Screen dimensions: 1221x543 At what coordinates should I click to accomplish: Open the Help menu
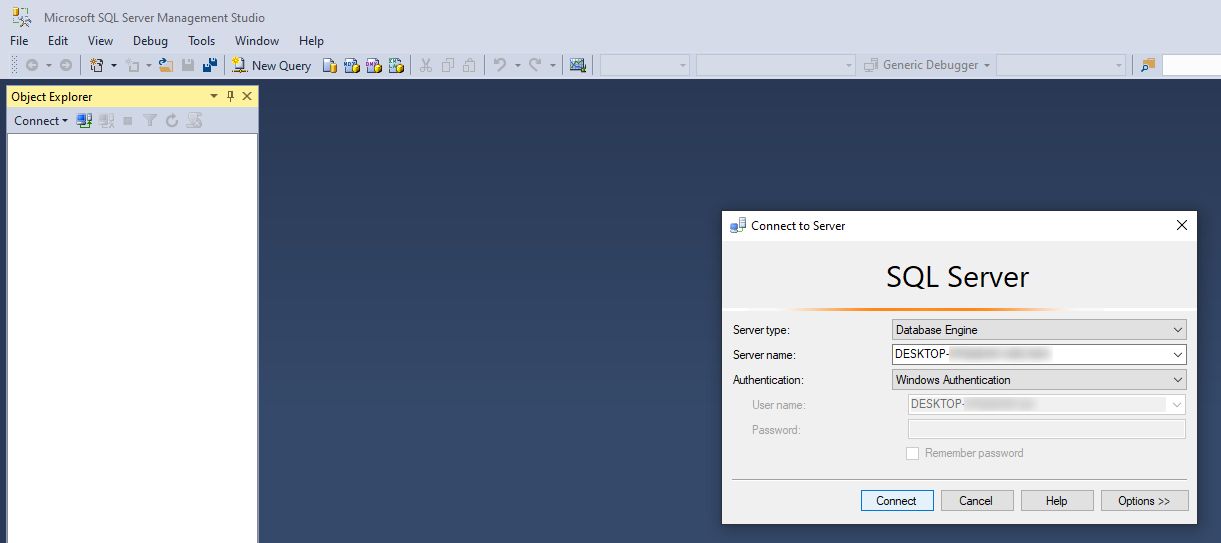[x=311, y=41]
